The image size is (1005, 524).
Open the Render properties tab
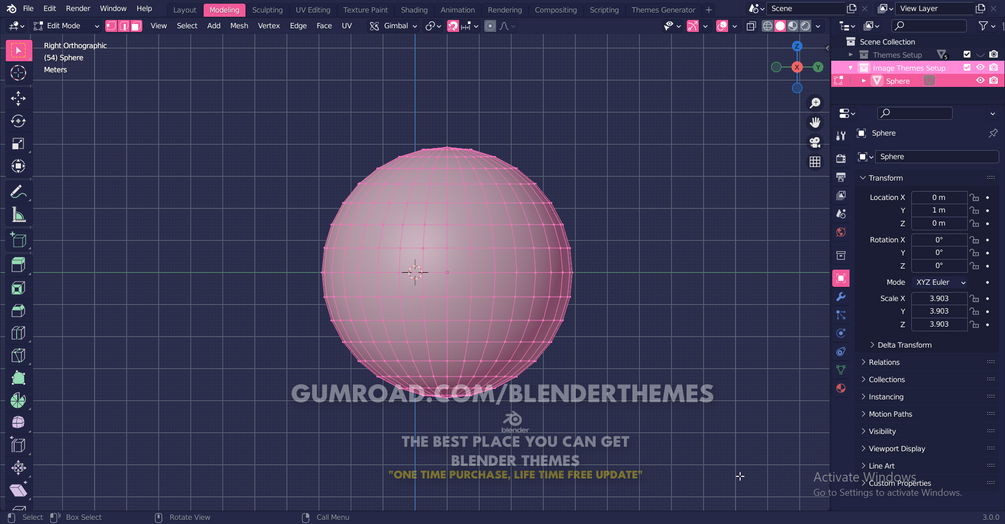[841, 158]
